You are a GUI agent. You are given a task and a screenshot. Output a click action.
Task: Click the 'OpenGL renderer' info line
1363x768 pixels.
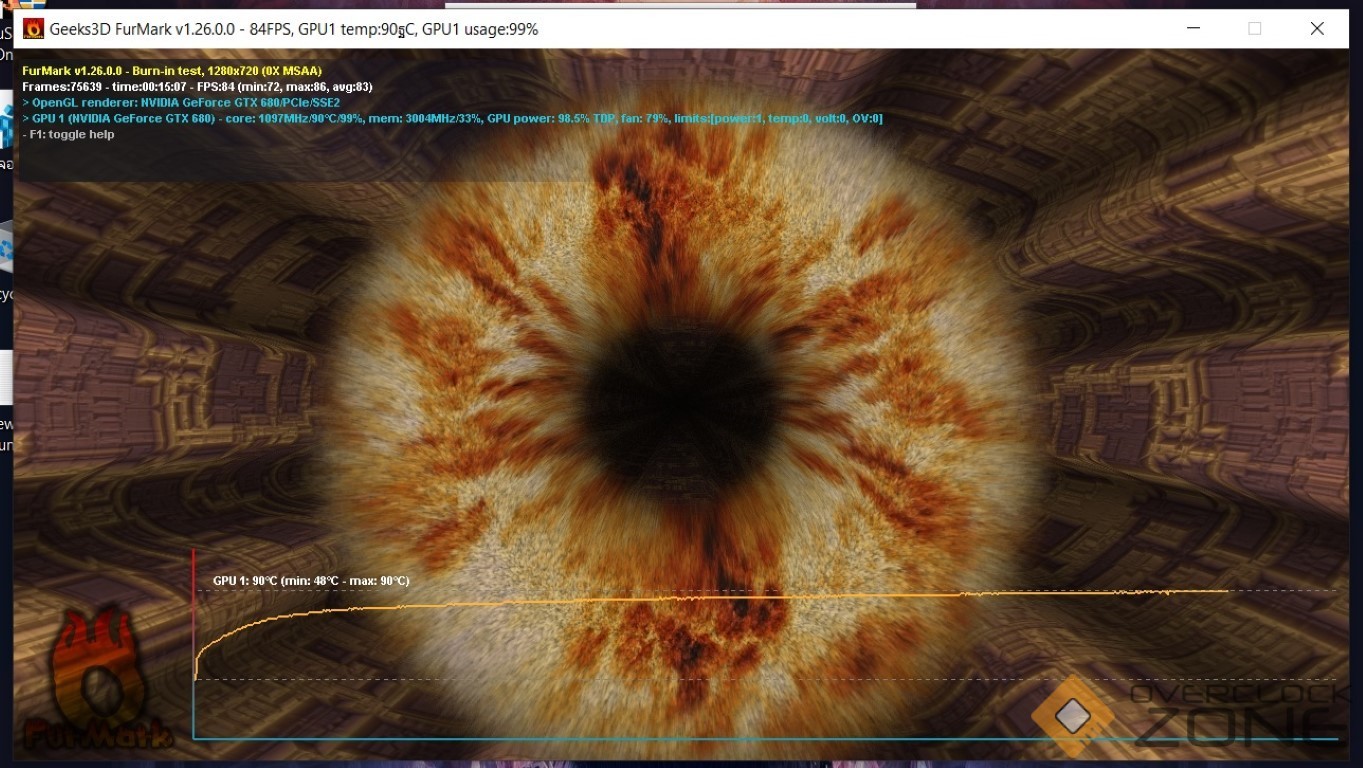(181, 103)
